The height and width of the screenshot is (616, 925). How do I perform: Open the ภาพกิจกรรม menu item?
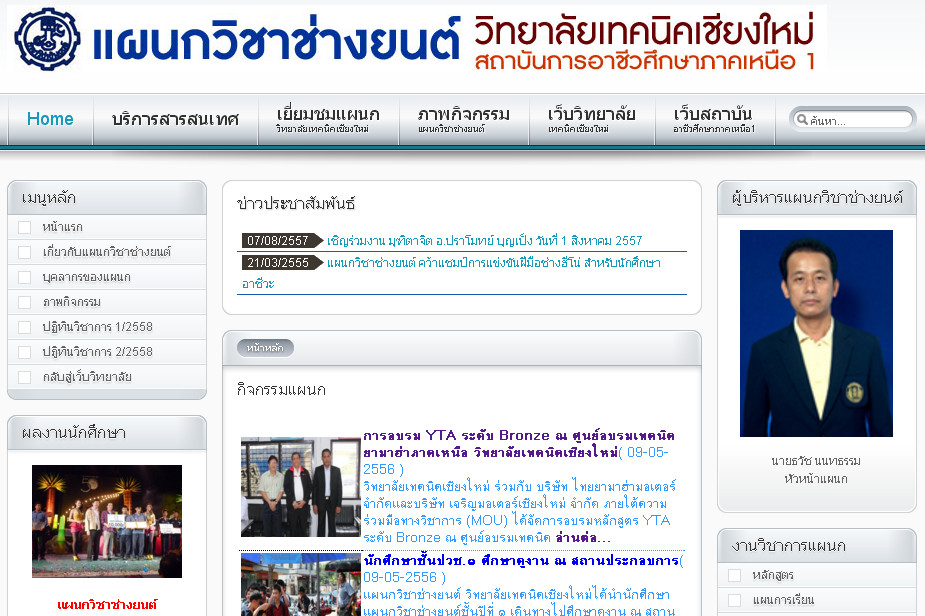coord(464,119)
